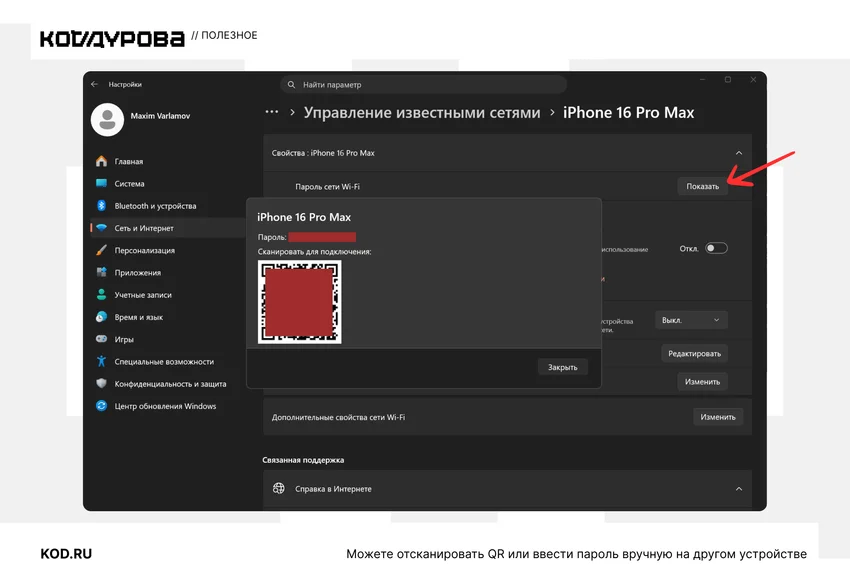
Task: Click the KOD.RU site label
Action: point(66,554)
